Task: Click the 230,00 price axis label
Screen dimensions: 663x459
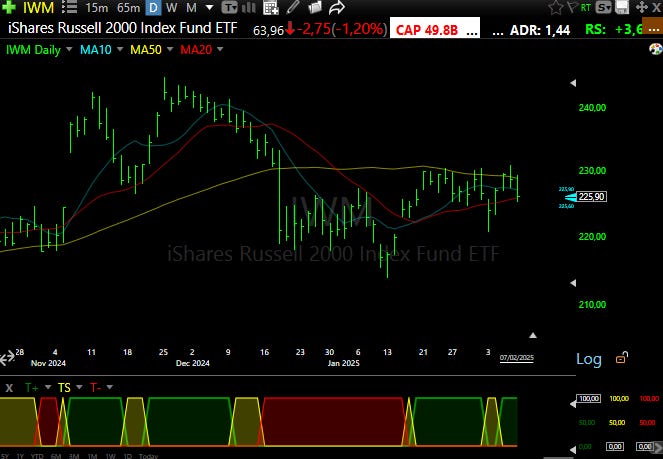Action: click(x=592, y=171)
